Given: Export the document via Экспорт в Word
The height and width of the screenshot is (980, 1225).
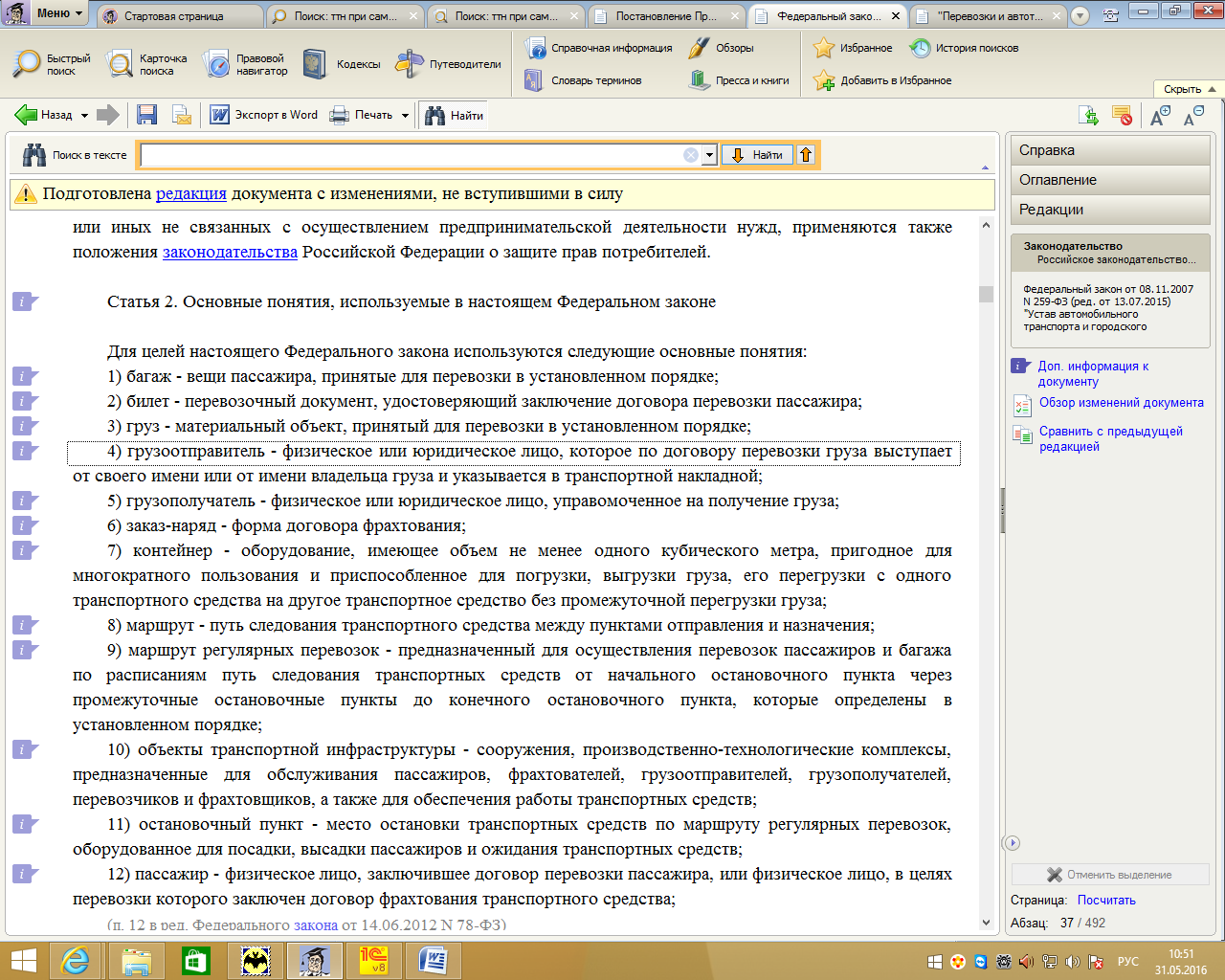Looking at the screenshot, I should 264,115.
